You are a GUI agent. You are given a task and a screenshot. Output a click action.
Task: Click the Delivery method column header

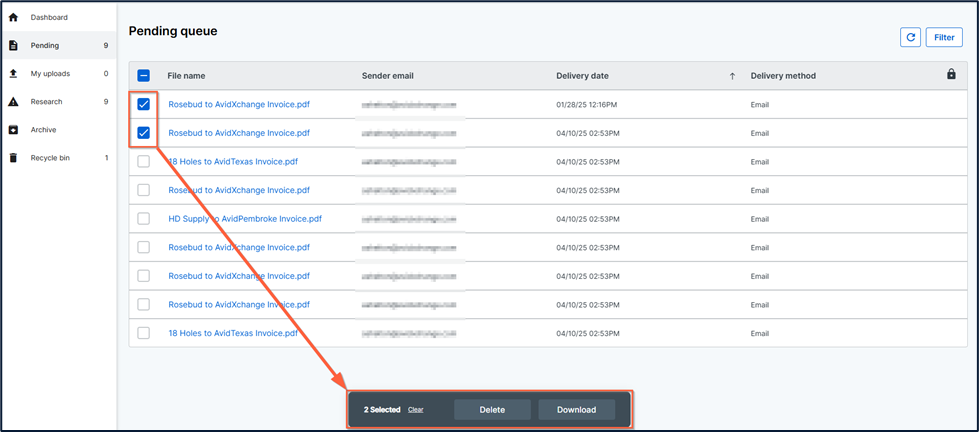coord(783,76)
